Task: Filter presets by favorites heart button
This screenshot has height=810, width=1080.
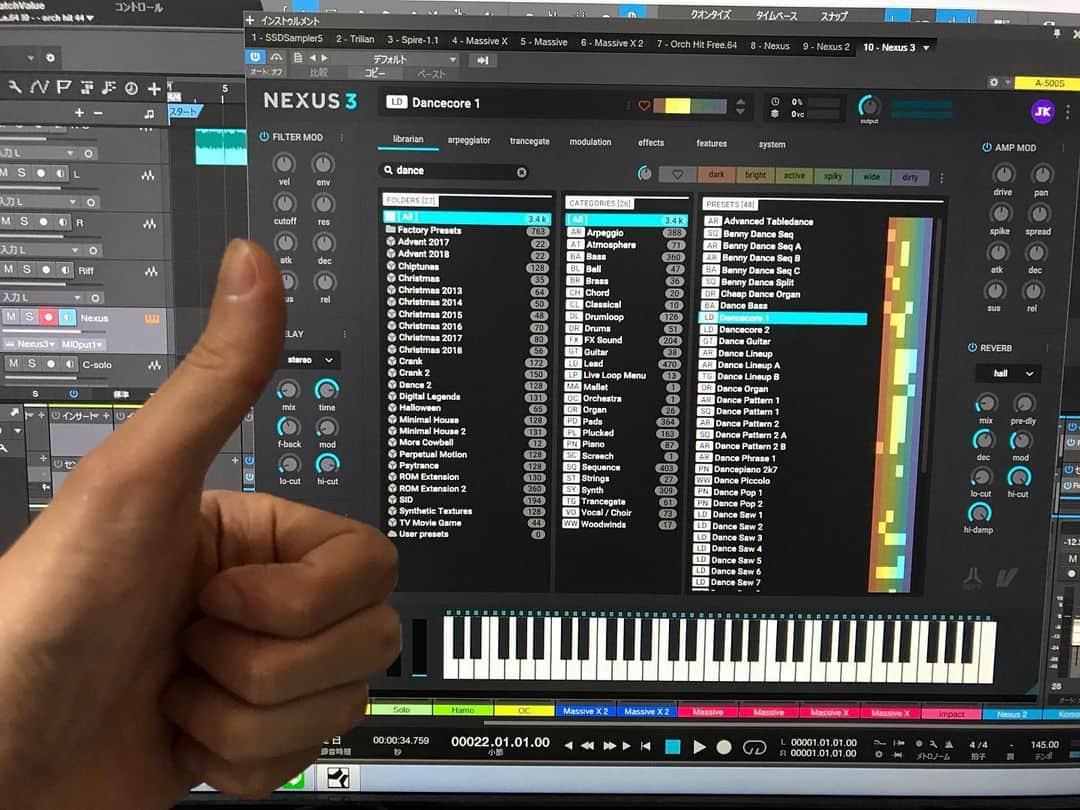Action: pyautogui.click(x=678, y=174)
